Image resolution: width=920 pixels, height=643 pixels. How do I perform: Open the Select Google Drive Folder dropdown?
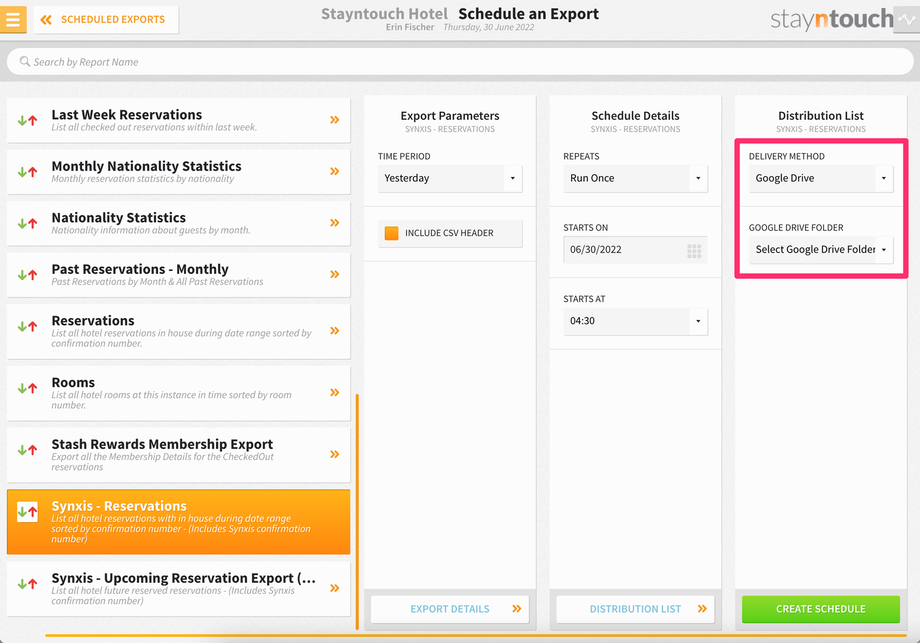click(x=821, y=249)
